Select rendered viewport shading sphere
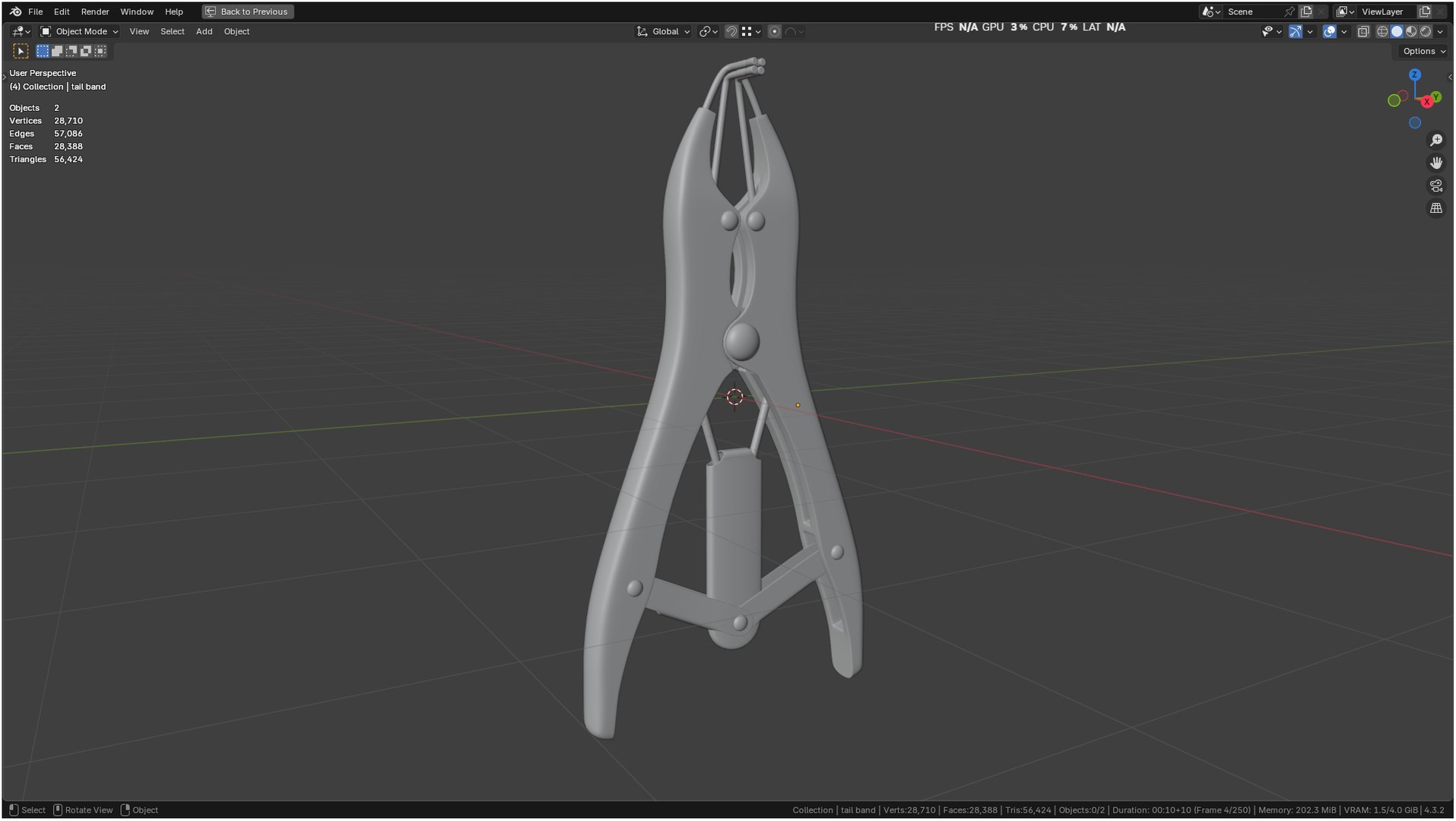 point(1426,32)
